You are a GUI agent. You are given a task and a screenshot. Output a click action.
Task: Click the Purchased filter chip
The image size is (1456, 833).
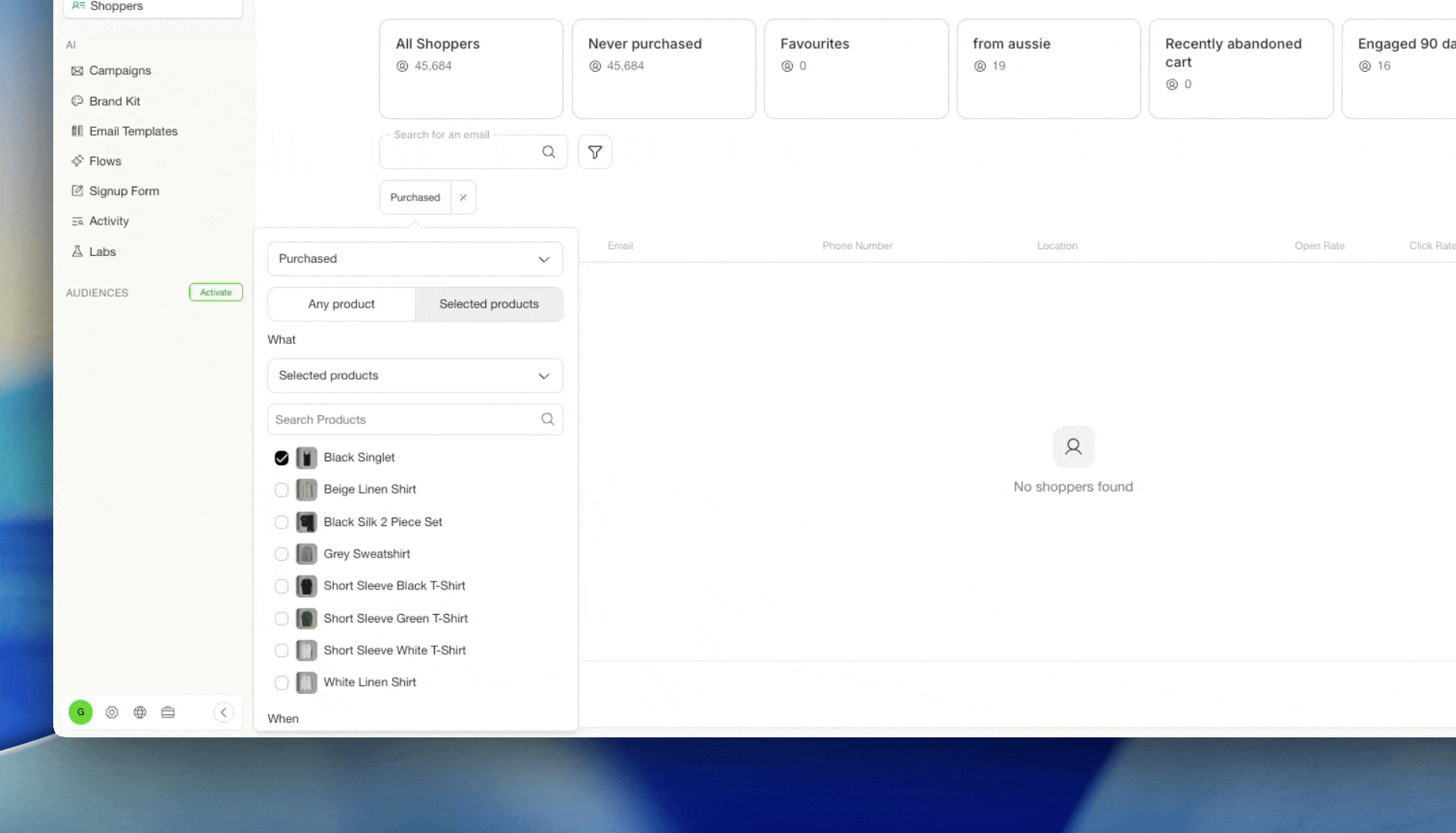point(415,197)
